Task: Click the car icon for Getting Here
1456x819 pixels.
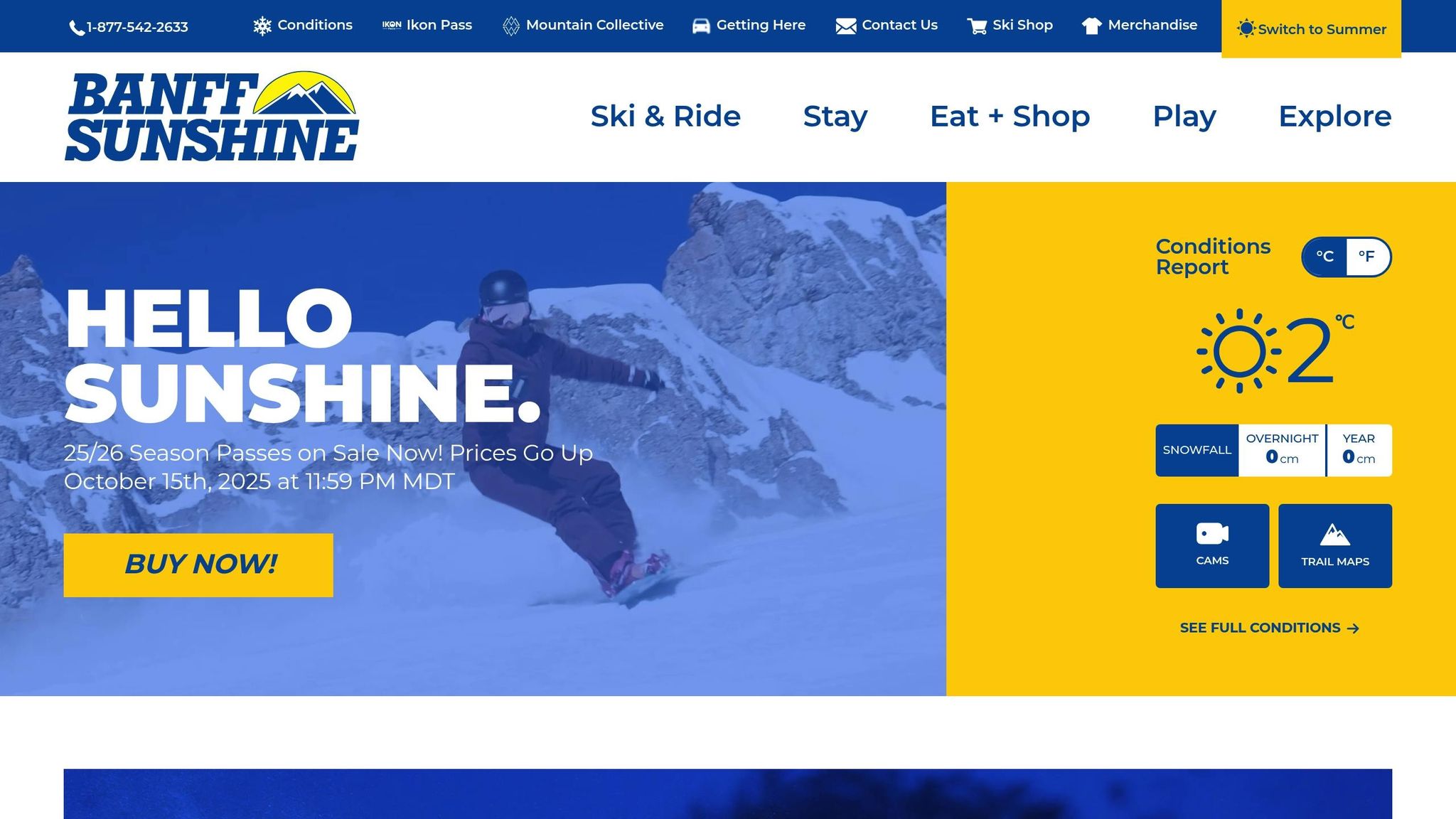Action: tap(701, 26)
